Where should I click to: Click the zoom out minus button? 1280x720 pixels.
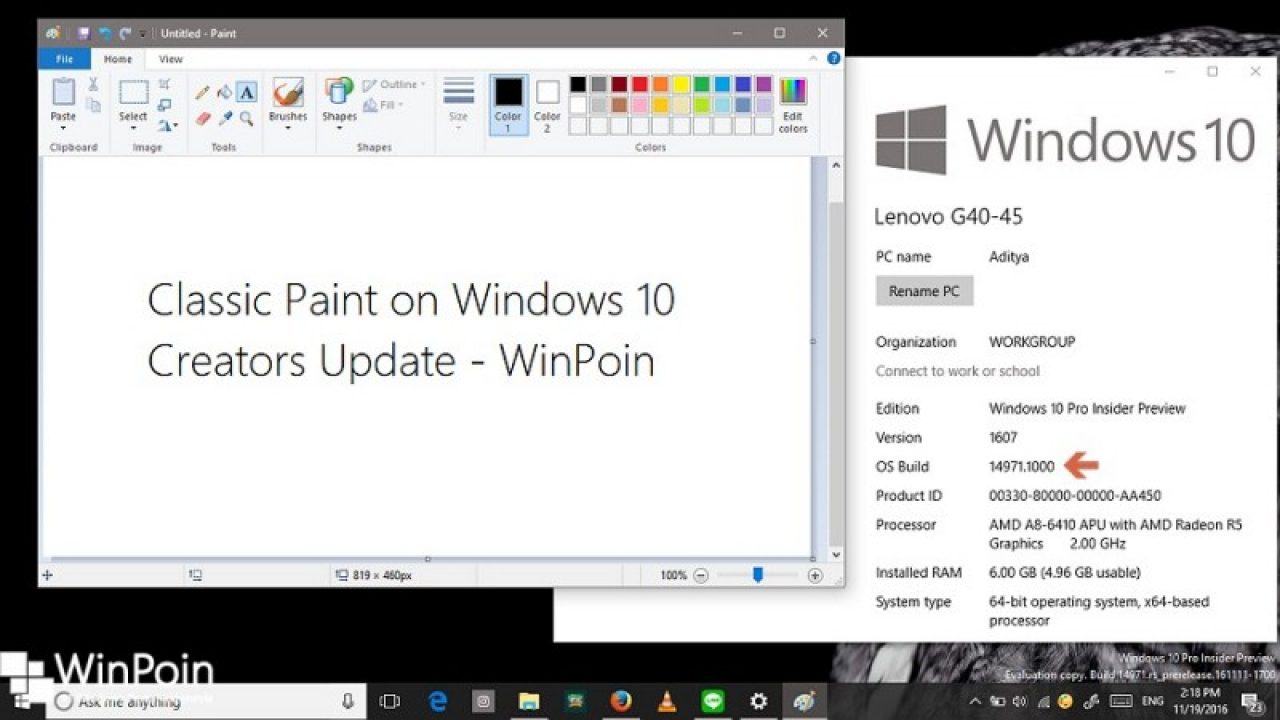[x=701, y=575]
